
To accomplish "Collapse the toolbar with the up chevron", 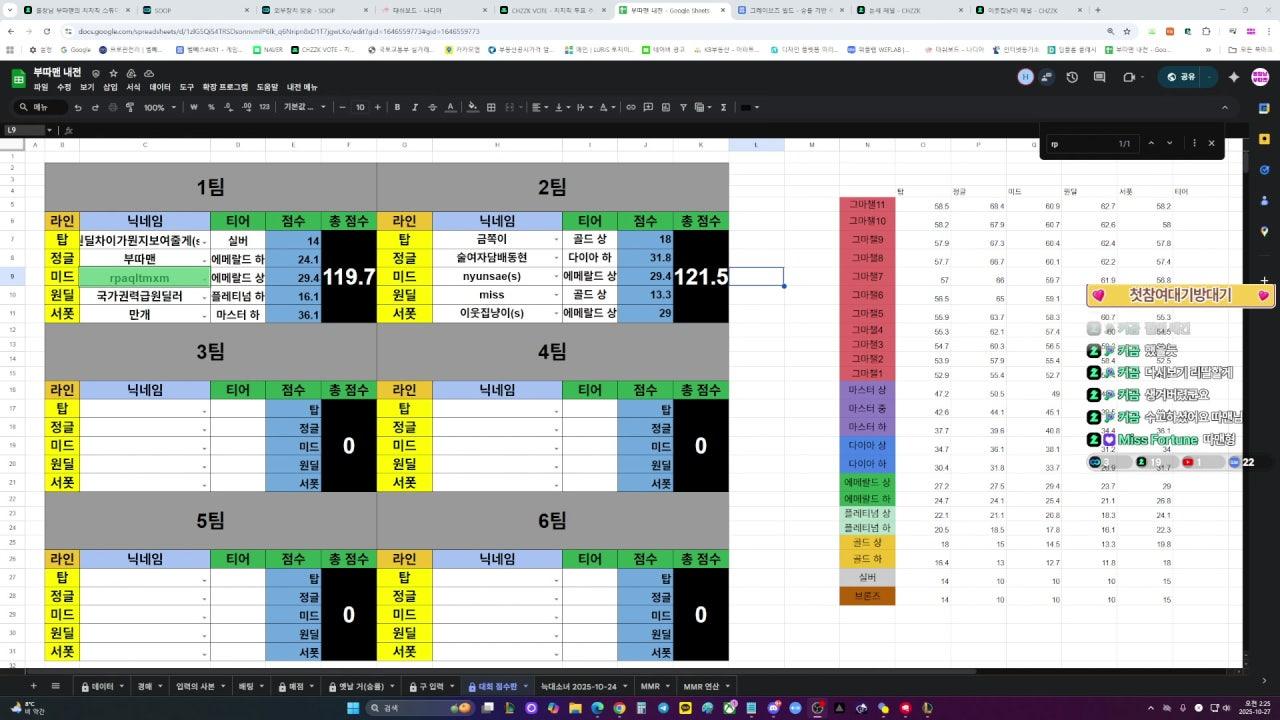I will pos(1225,107).
